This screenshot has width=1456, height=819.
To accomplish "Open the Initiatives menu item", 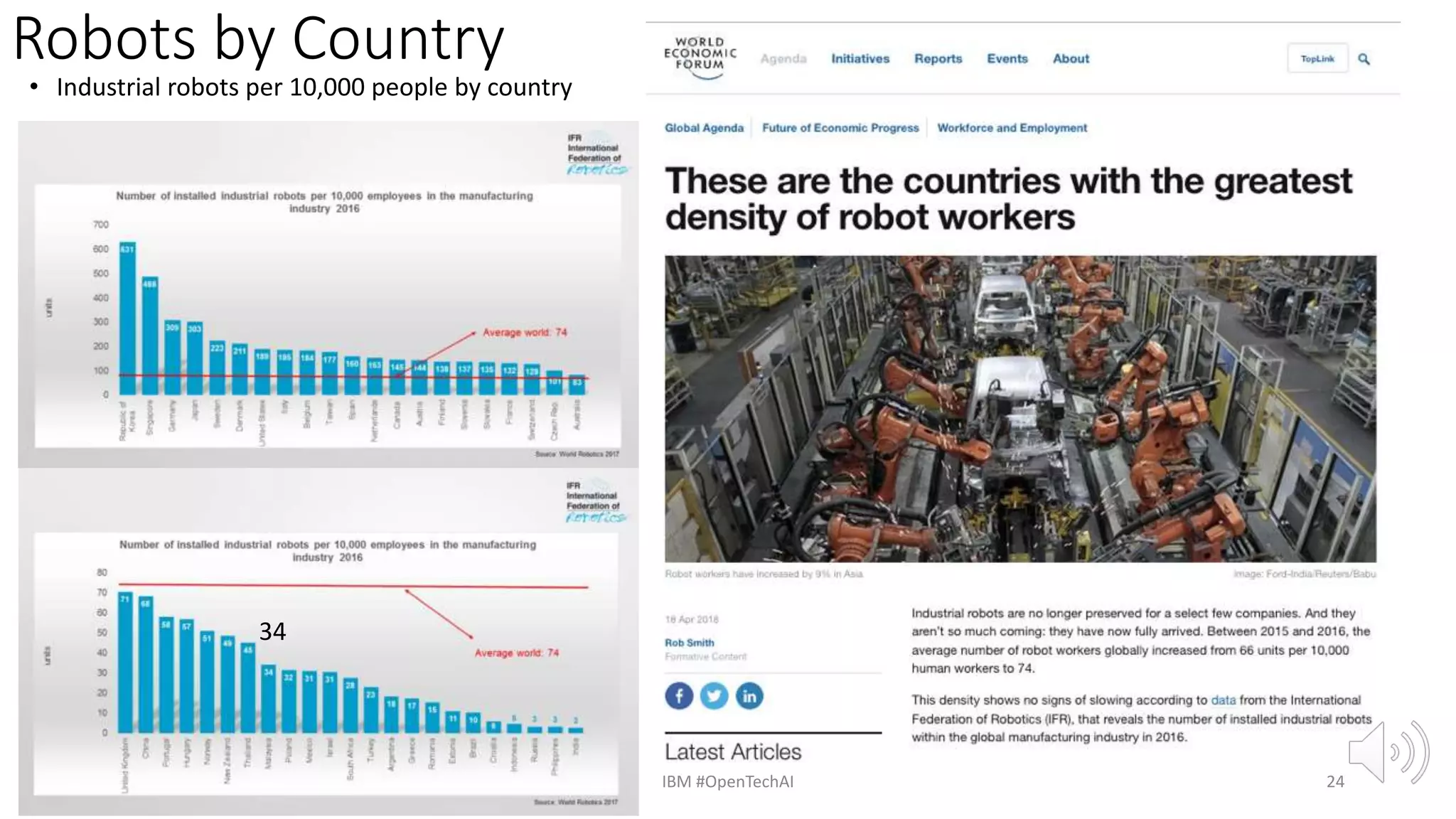I will (860, 58).
